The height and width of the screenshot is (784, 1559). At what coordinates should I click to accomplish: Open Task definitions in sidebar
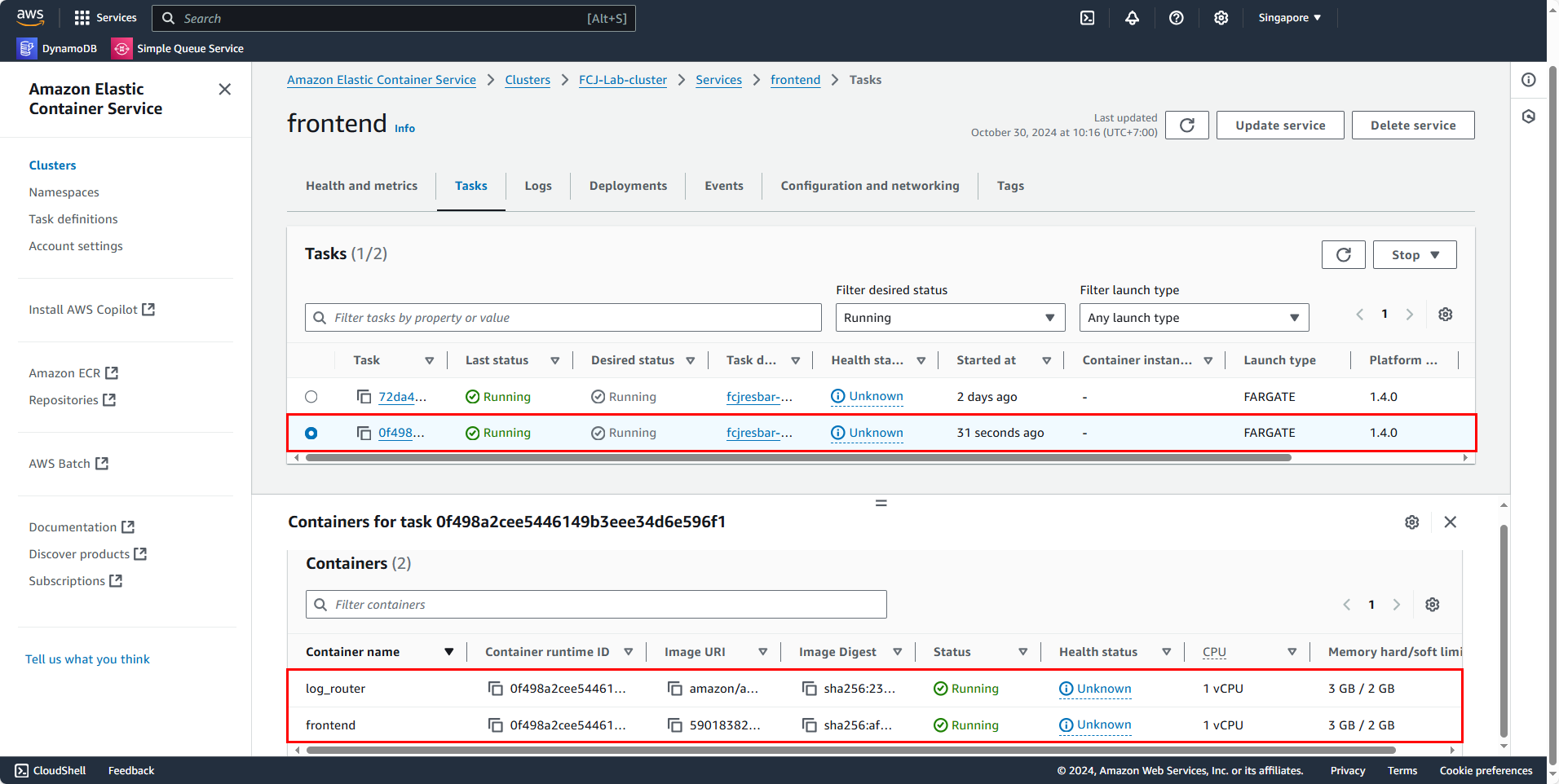click(73, 219)
